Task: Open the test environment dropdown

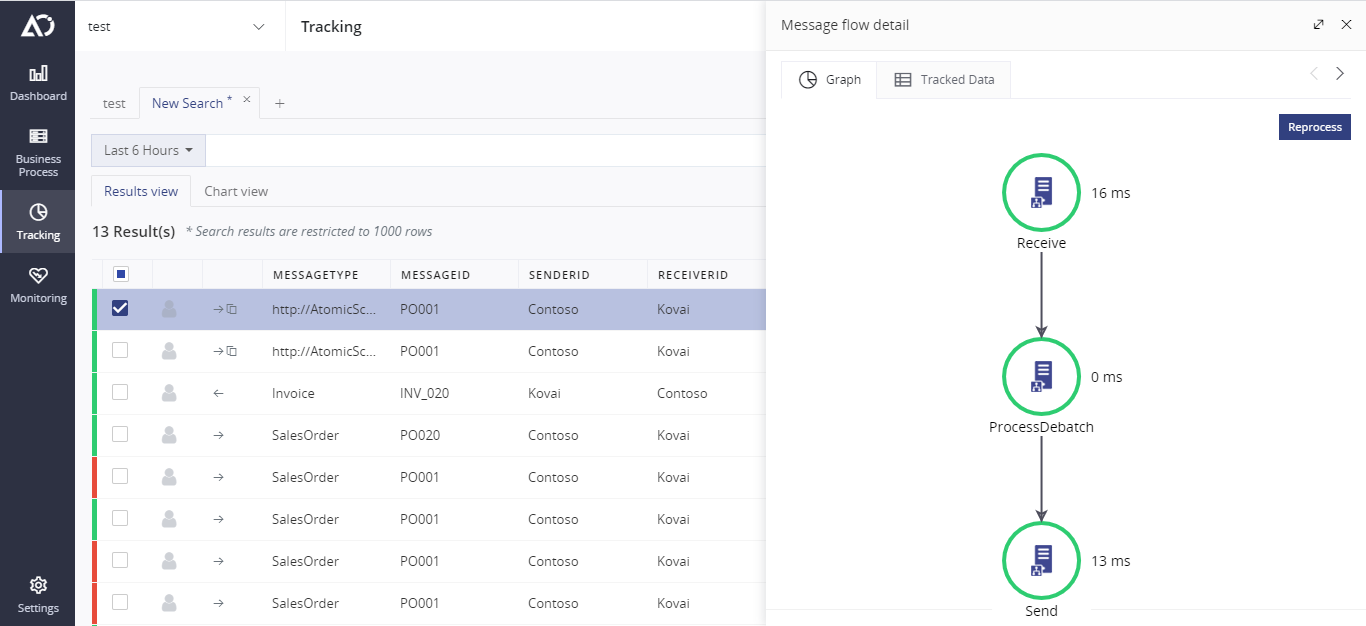Action: coord(180,26)
